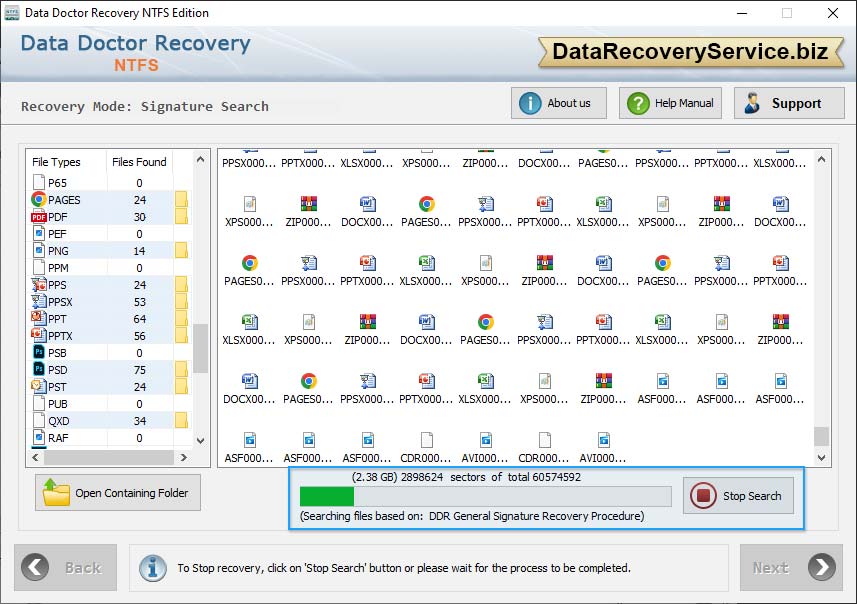Click the Files Found column header
Image resolution: width=857 pixels, height=604 pixels.
[x=139, y=162]
